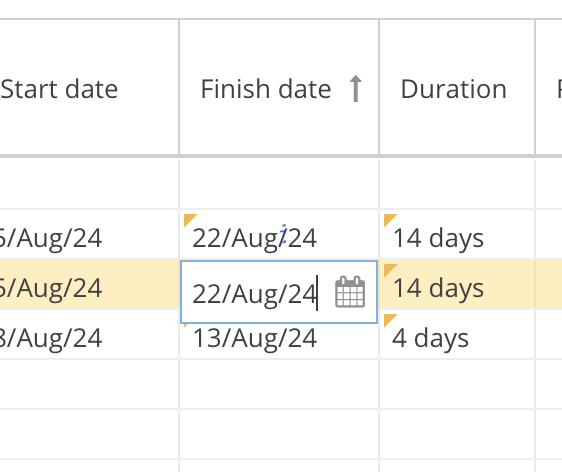
Task: Select the start date in highlighted row
Action: coord(51,288)
